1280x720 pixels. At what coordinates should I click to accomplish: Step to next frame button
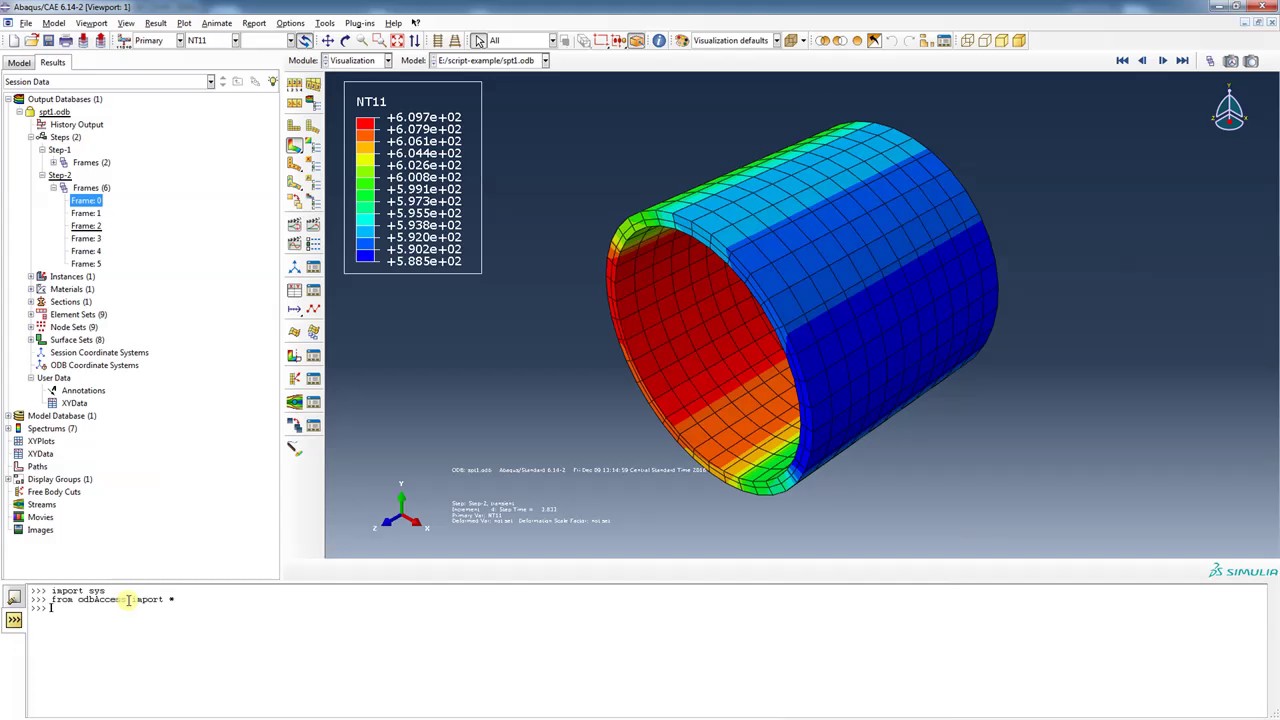click(1162, 61)
